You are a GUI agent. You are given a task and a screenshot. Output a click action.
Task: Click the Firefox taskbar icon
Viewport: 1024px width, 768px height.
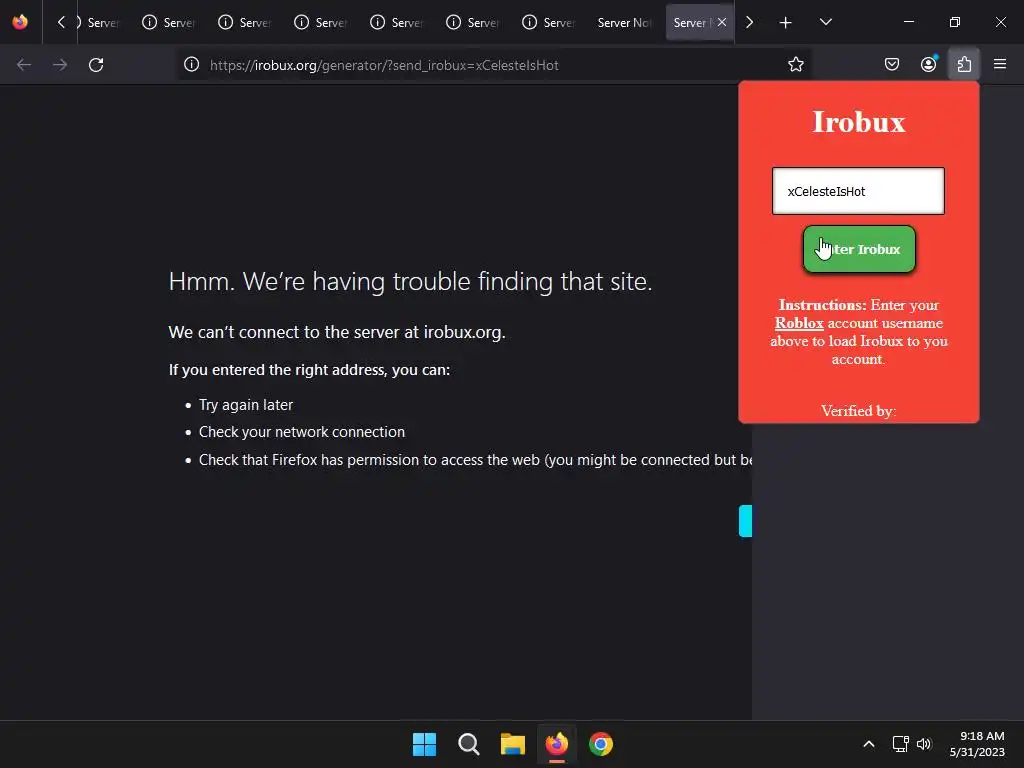(556, 744)
